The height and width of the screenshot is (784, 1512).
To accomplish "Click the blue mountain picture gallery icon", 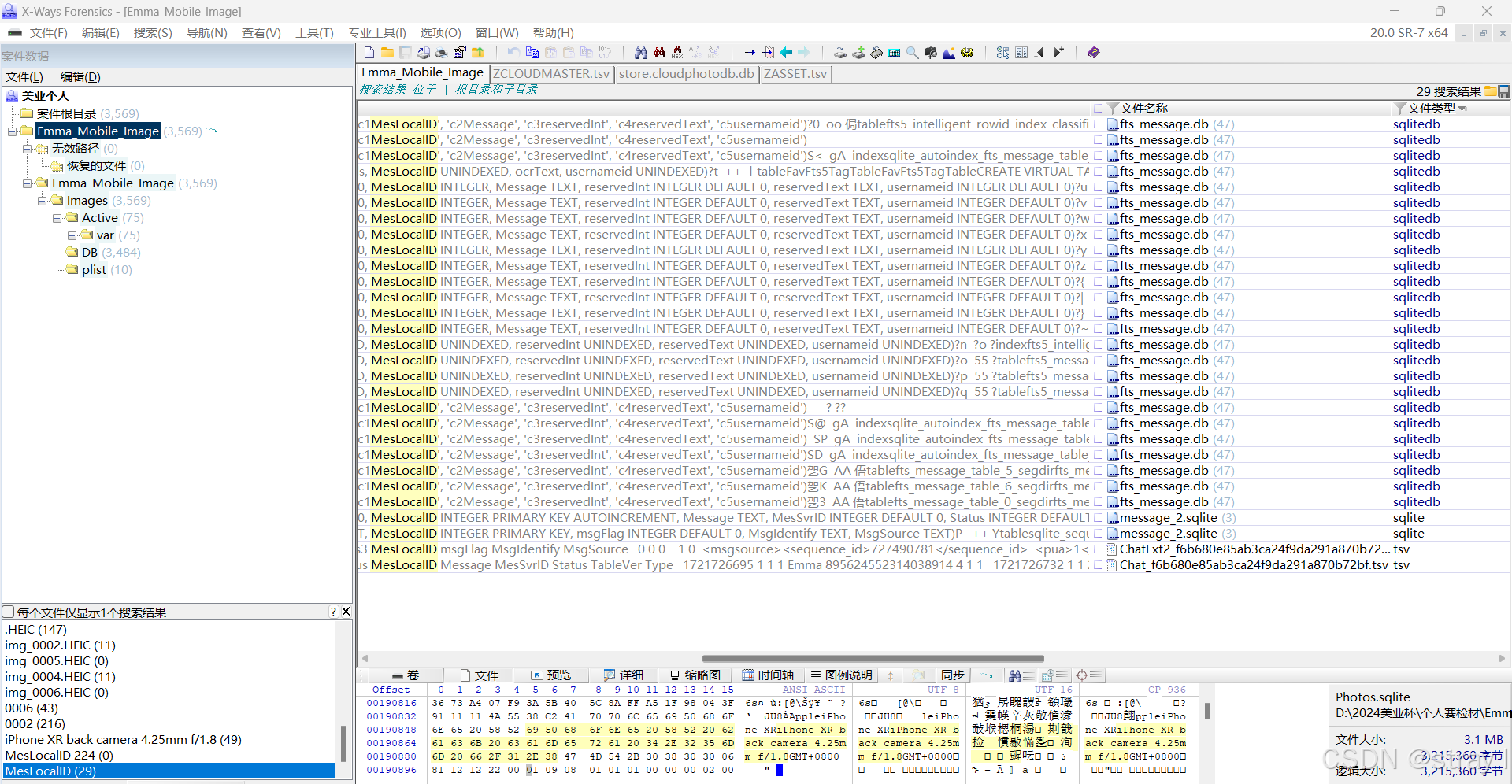I will [x=949, y=53].
